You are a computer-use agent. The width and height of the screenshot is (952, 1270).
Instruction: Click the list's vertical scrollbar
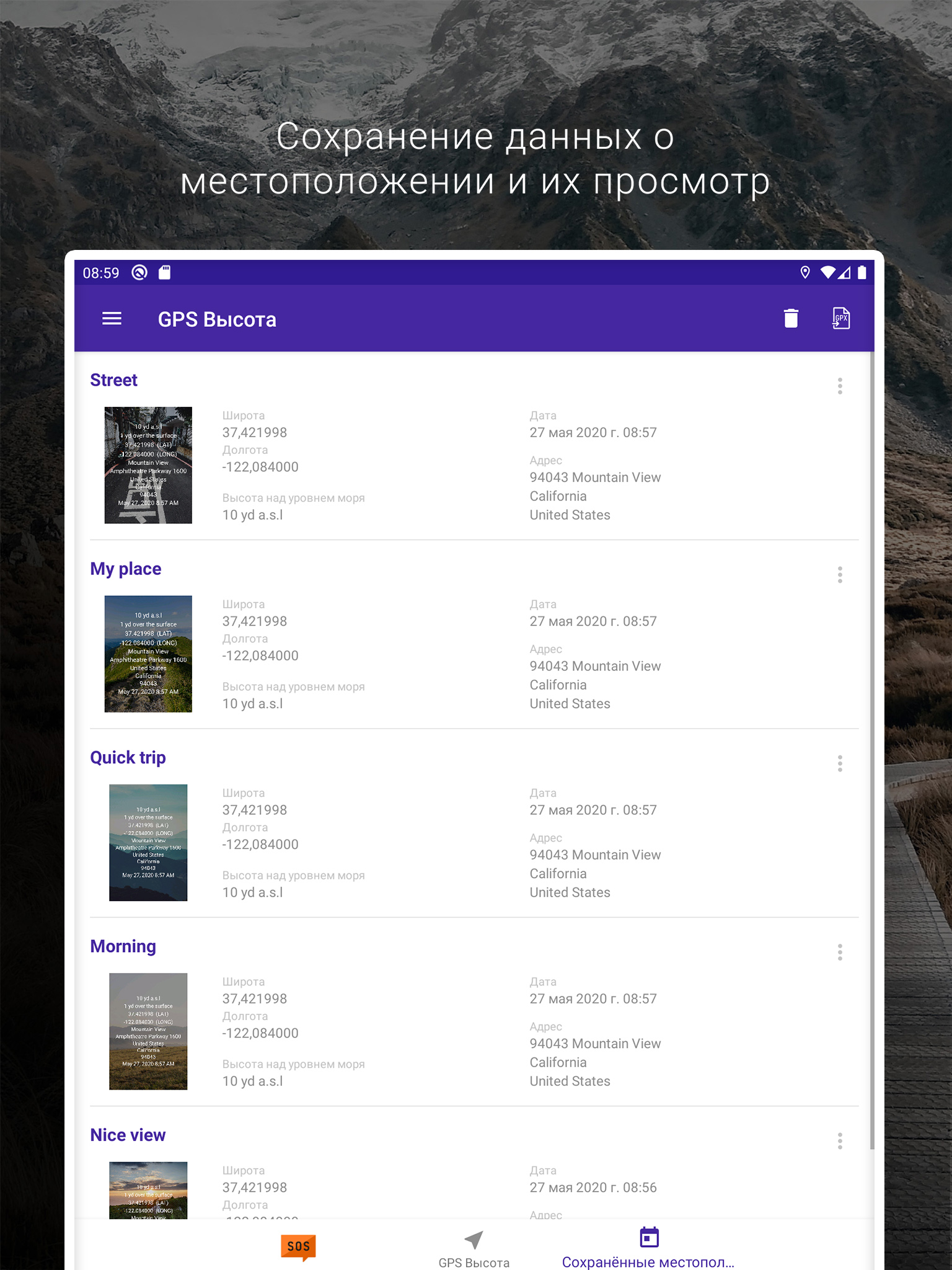[x=872, y=750]
